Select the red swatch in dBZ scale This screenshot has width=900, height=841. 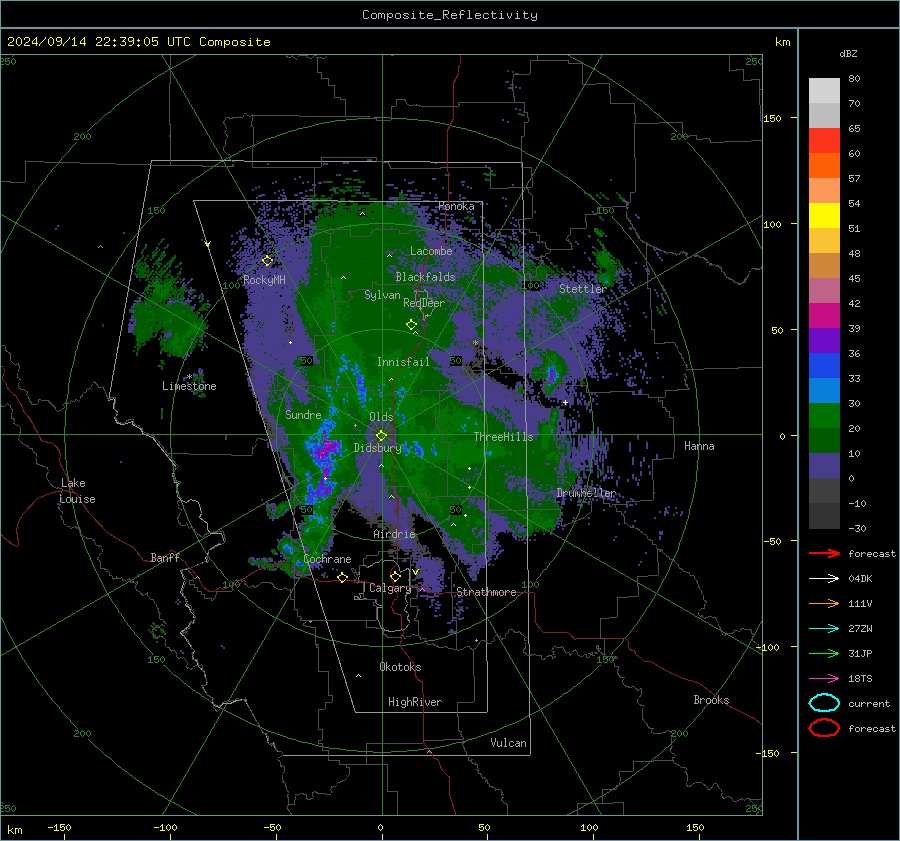click(824, 141)
